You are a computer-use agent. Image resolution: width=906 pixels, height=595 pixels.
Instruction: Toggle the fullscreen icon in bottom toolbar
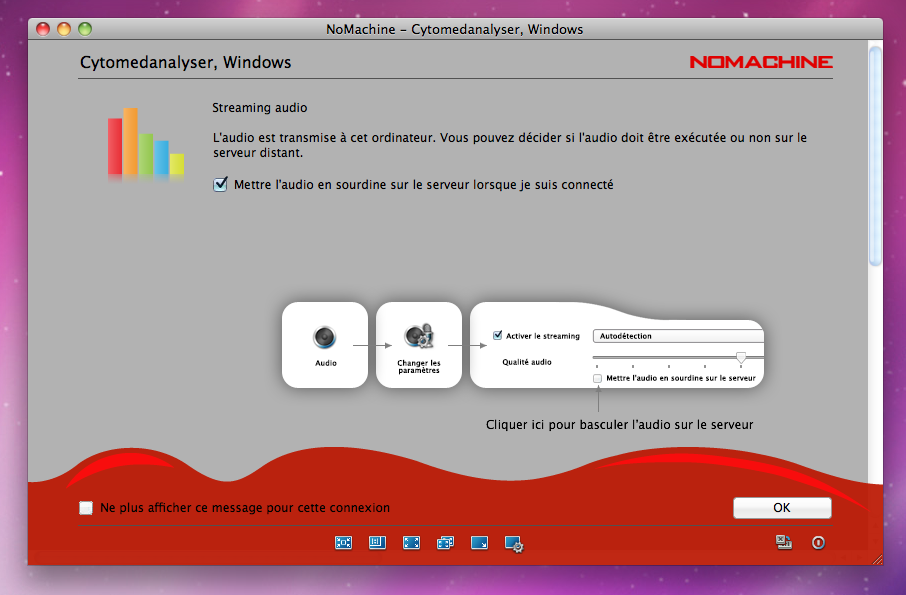point(411,542)
